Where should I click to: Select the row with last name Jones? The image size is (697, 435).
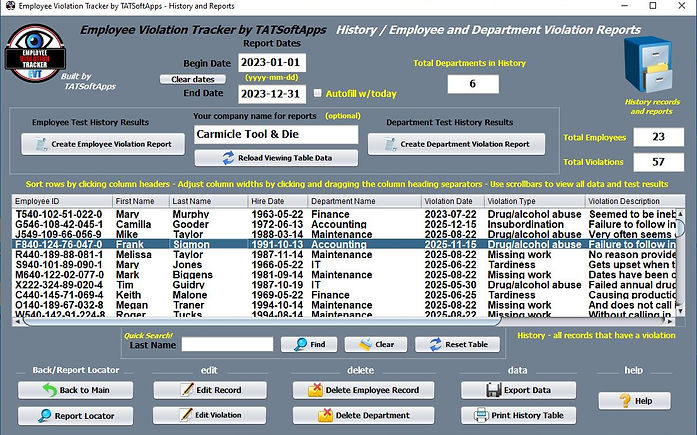344,265
